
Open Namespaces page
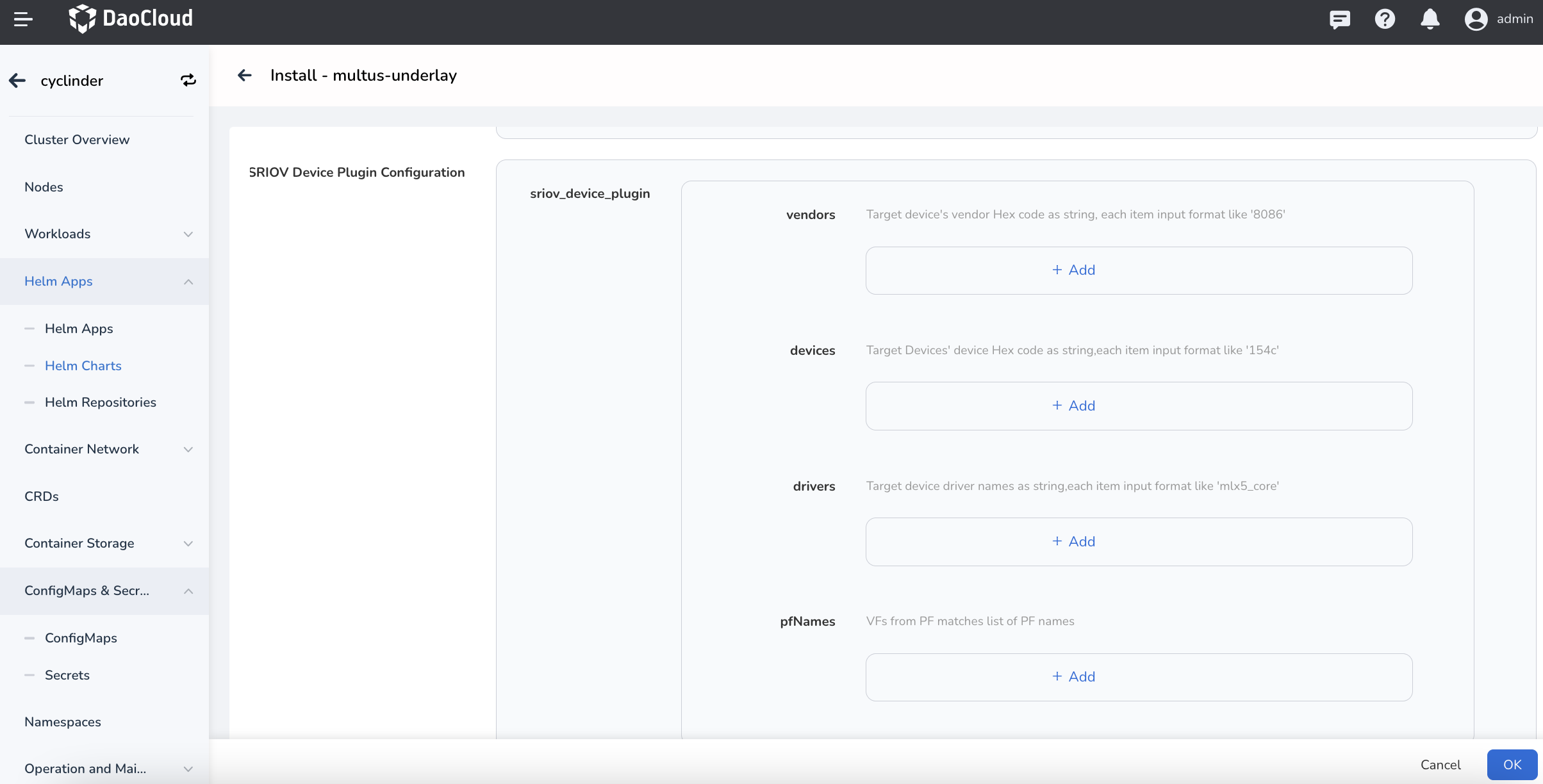pos(63,722)
